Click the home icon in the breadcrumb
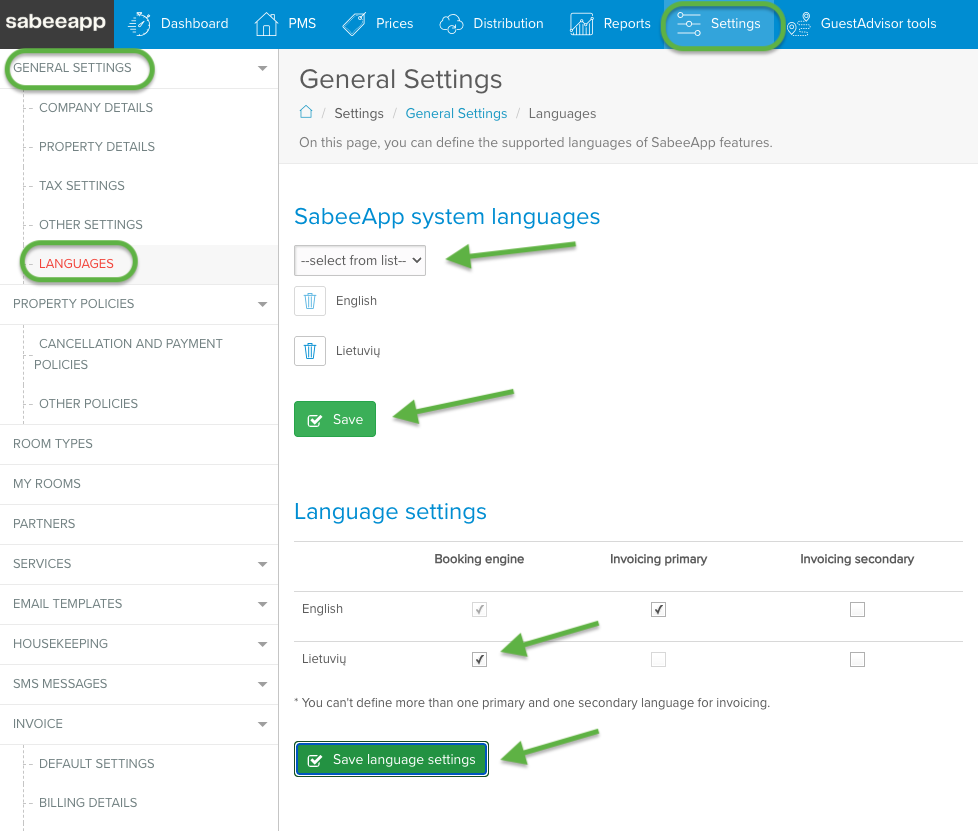This screenshot has height=831, width=978. pos(306,112)
